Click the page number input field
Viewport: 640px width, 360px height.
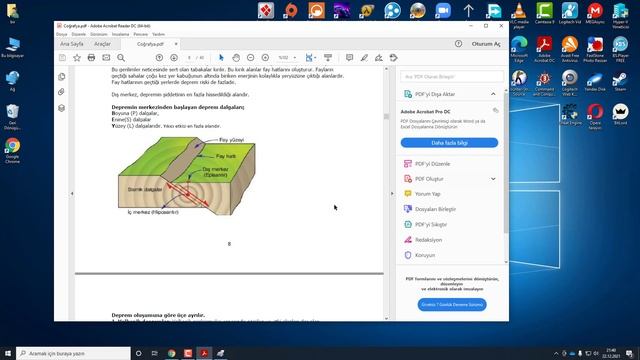[x=189, y=58]
